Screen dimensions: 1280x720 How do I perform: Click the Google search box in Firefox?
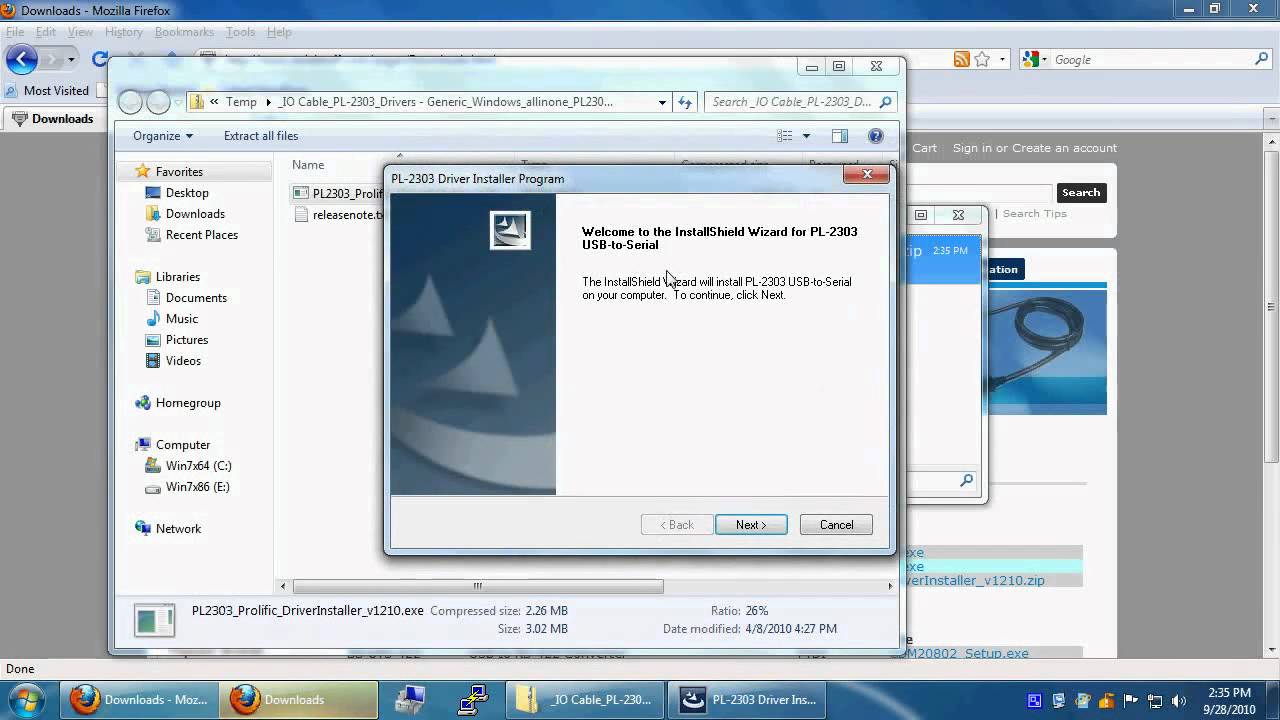(x=1150, y=60)
